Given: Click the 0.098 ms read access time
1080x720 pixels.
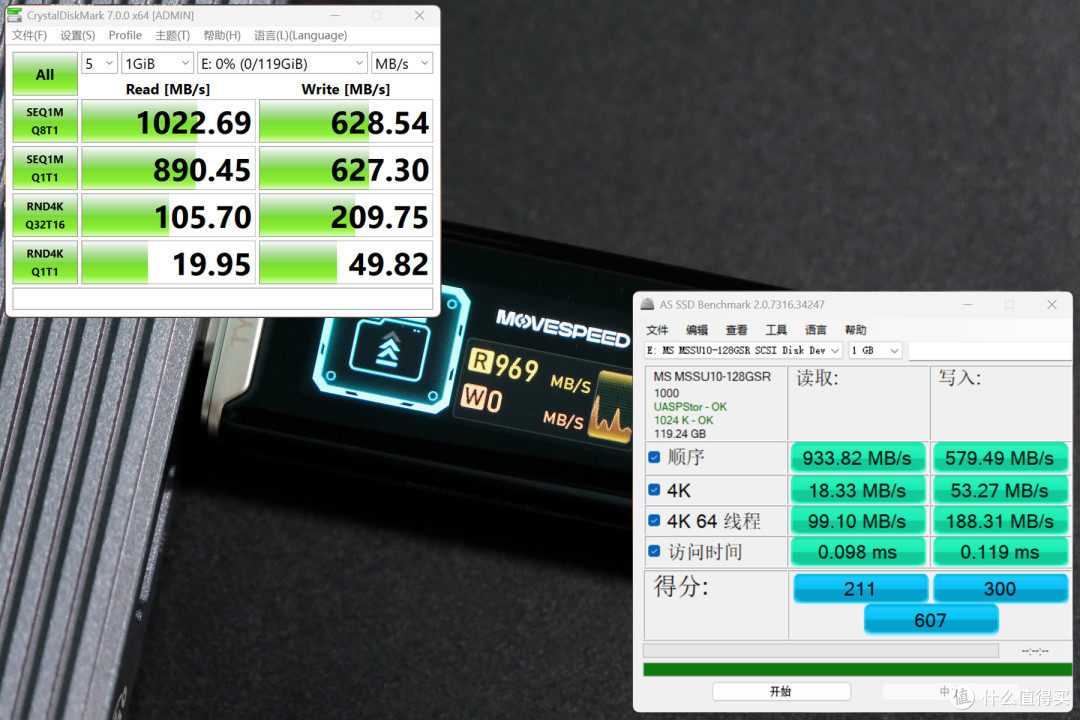Looking at the screenshot, I should pos(858,553).
